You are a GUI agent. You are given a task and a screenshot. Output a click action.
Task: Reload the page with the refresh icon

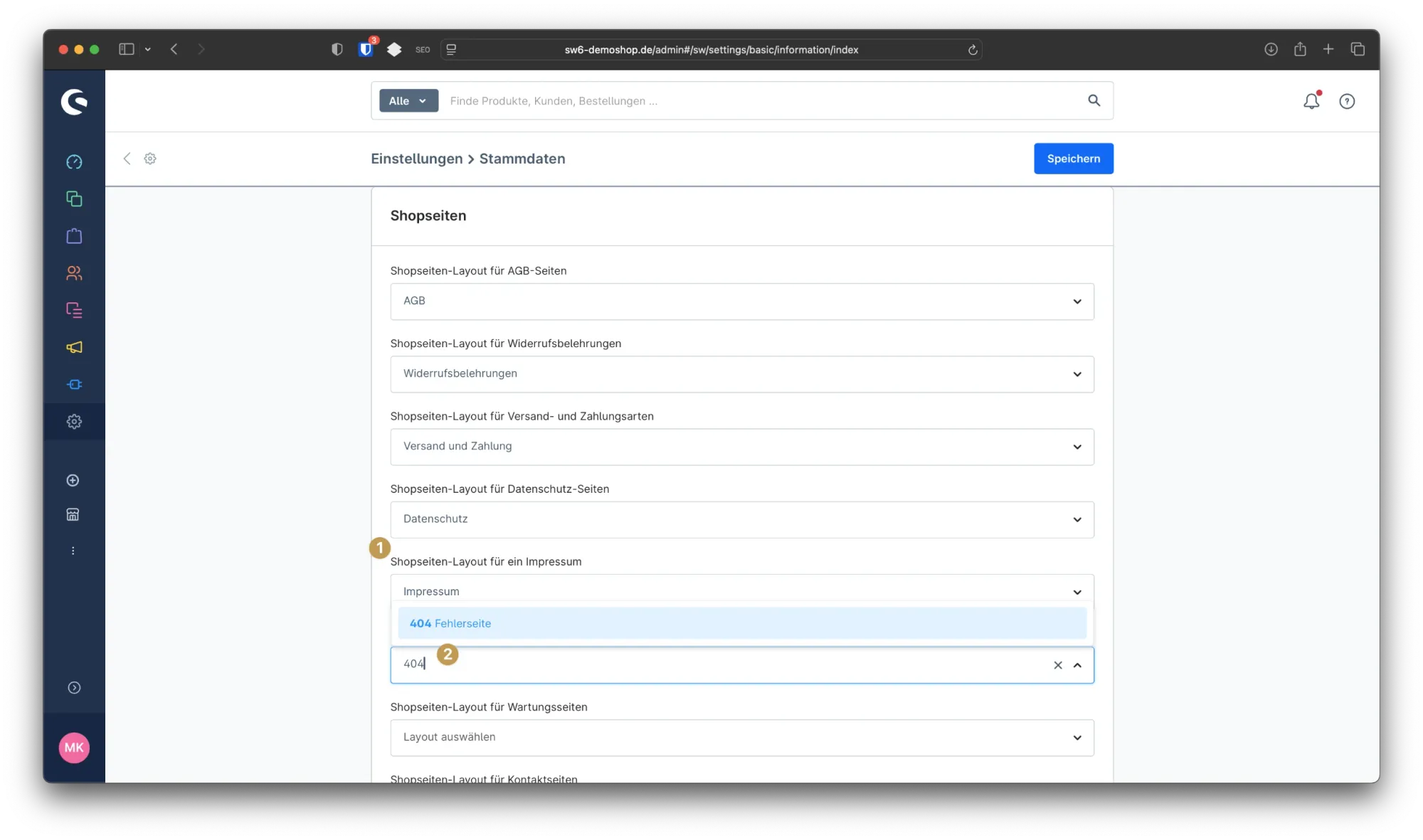(973, 50)
